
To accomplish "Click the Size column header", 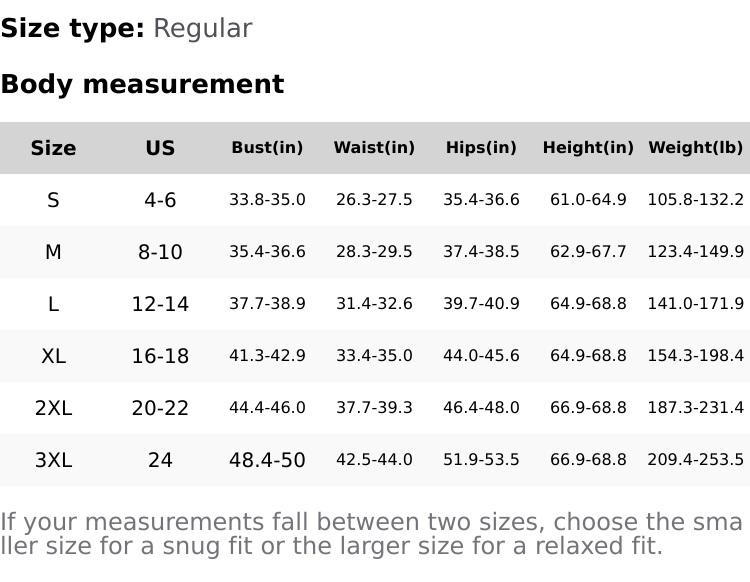I will 53,148.
